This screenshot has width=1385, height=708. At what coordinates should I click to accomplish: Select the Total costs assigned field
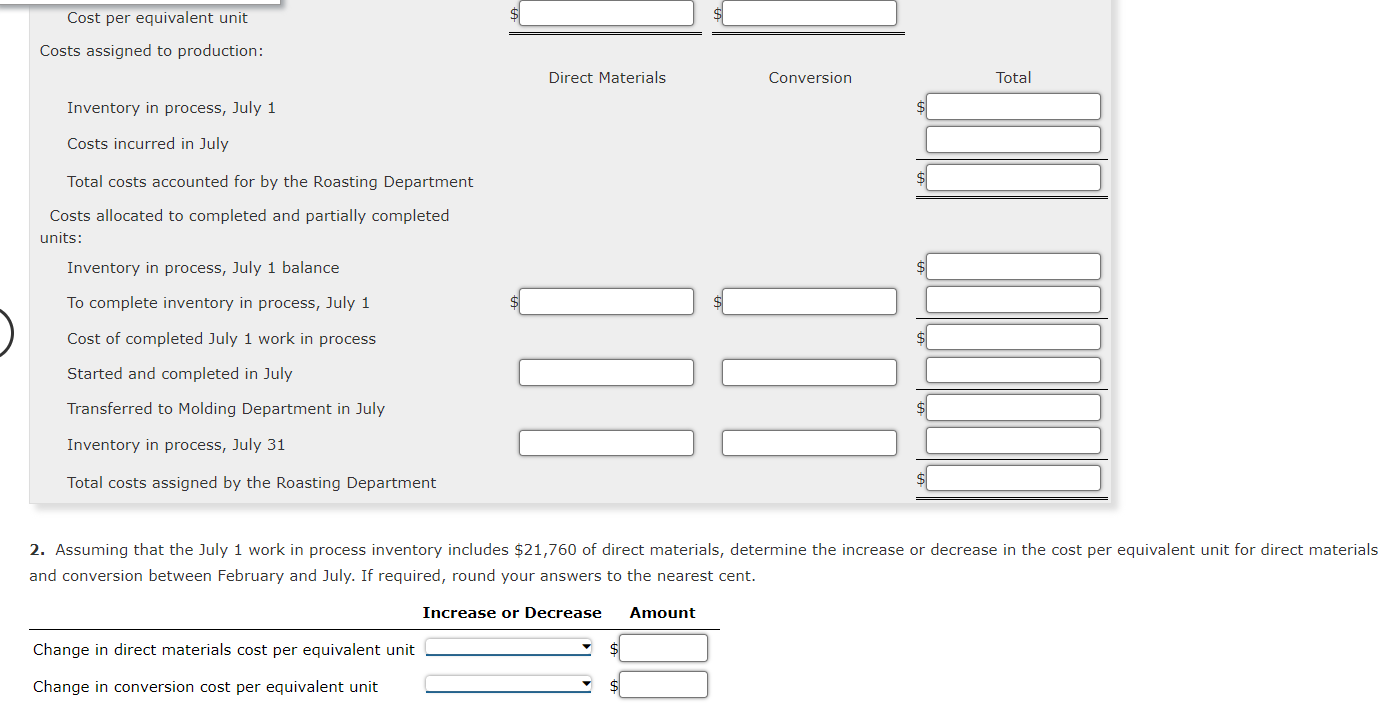pos(1013,478)
